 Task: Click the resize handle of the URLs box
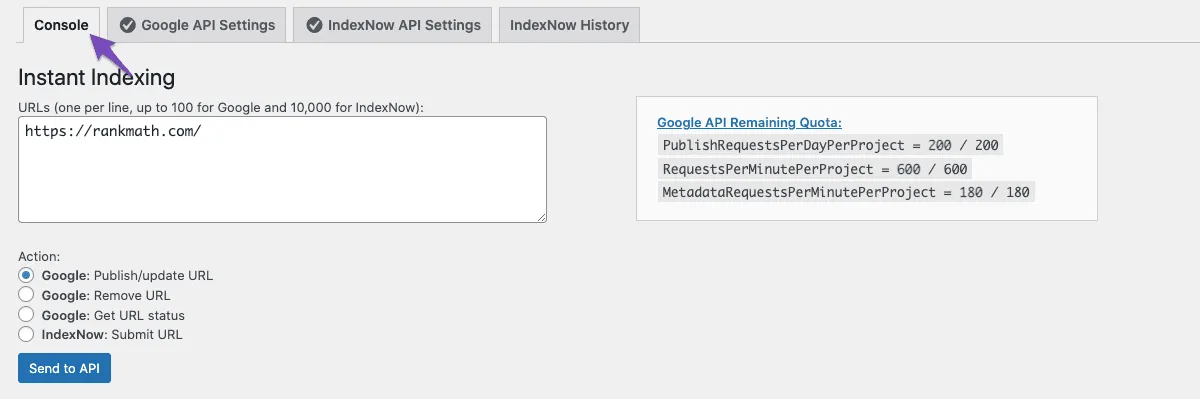coord(541,216)
